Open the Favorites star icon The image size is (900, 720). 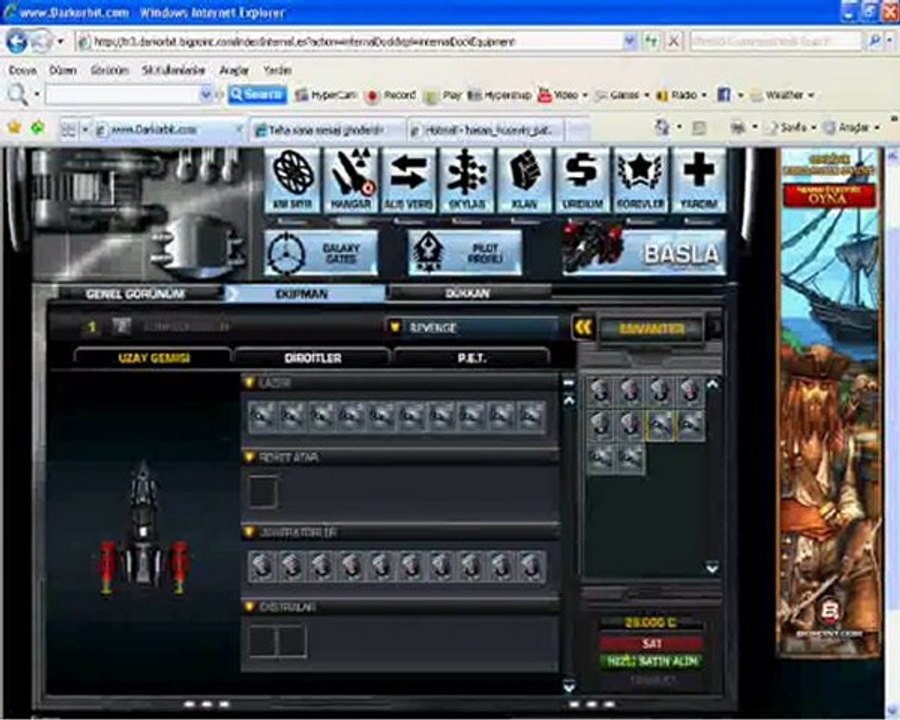tap(14, 127)
